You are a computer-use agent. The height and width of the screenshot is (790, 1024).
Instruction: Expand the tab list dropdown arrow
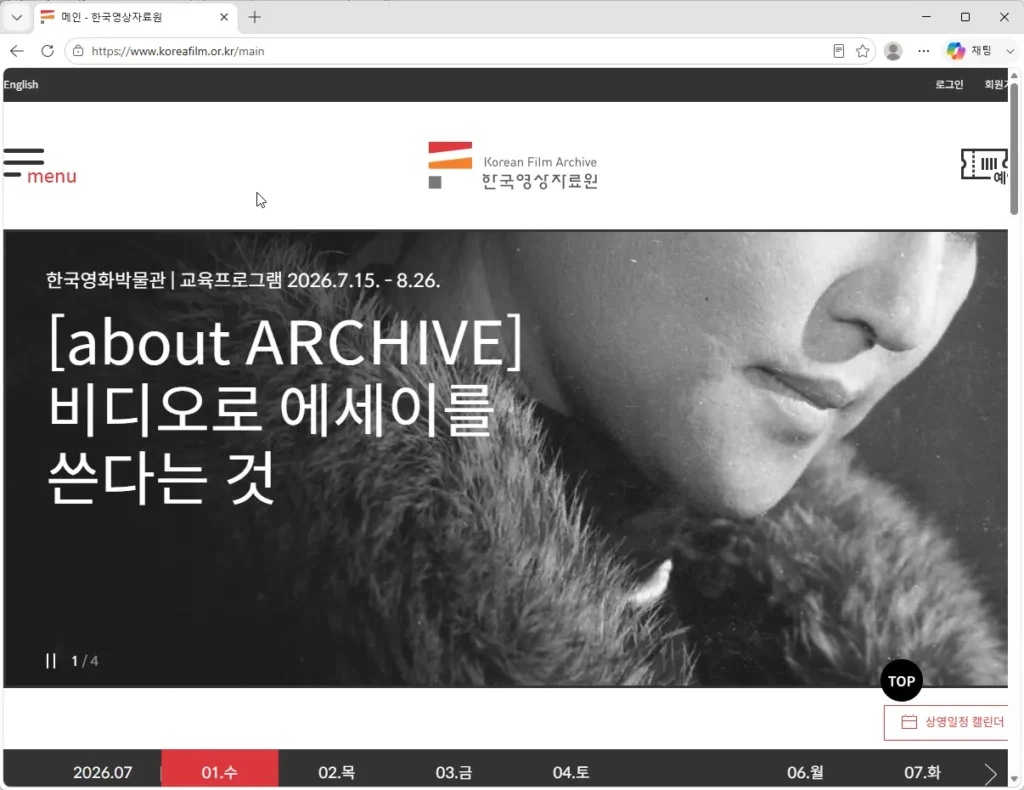point(17,17)
